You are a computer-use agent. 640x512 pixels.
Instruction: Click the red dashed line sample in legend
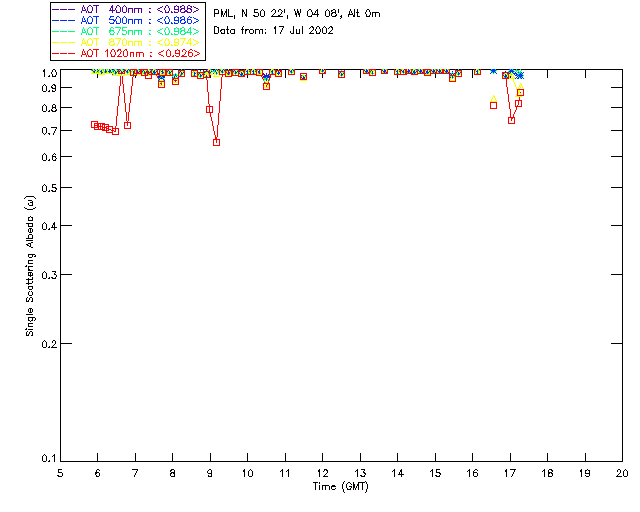(x=64, y=53)
